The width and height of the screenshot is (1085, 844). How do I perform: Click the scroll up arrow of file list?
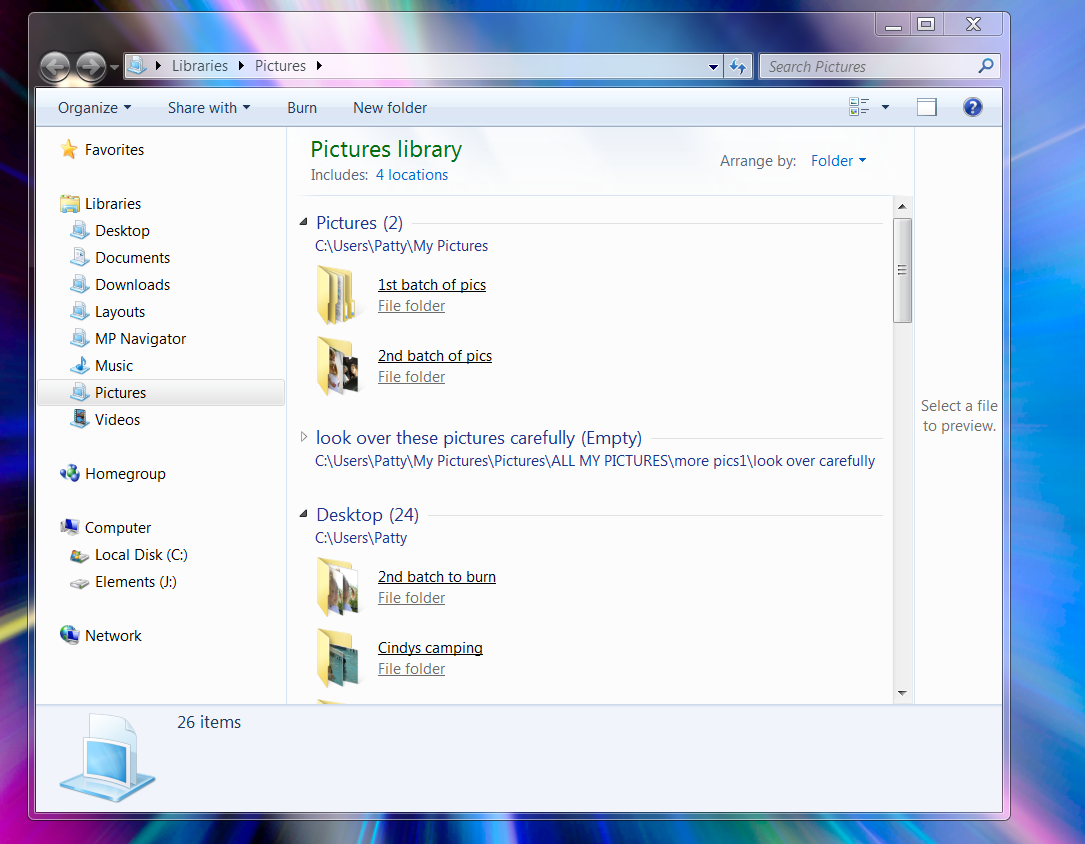coord(902,206)
